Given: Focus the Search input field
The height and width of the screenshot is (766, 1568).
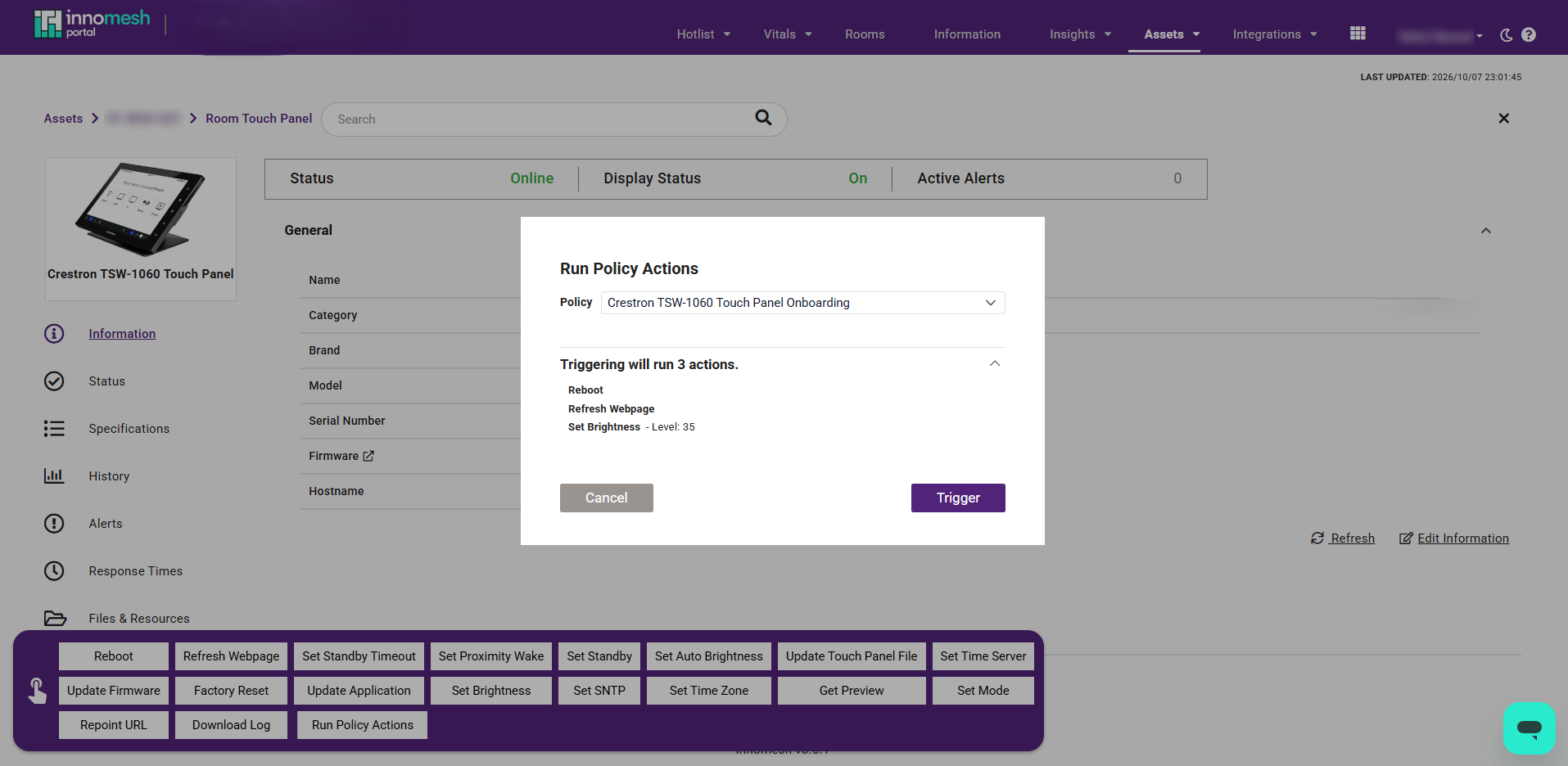Looking at the screenshot, I should (554, 119).
